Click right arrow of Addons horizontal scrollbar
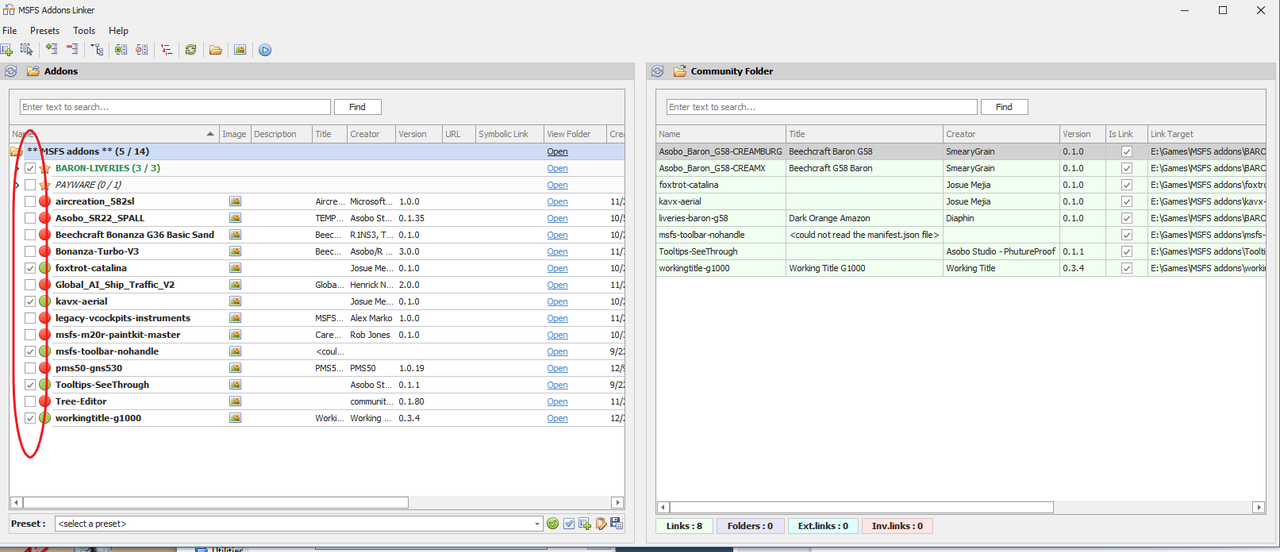This screenshot has height=552, width=1280. pos(617,503)
